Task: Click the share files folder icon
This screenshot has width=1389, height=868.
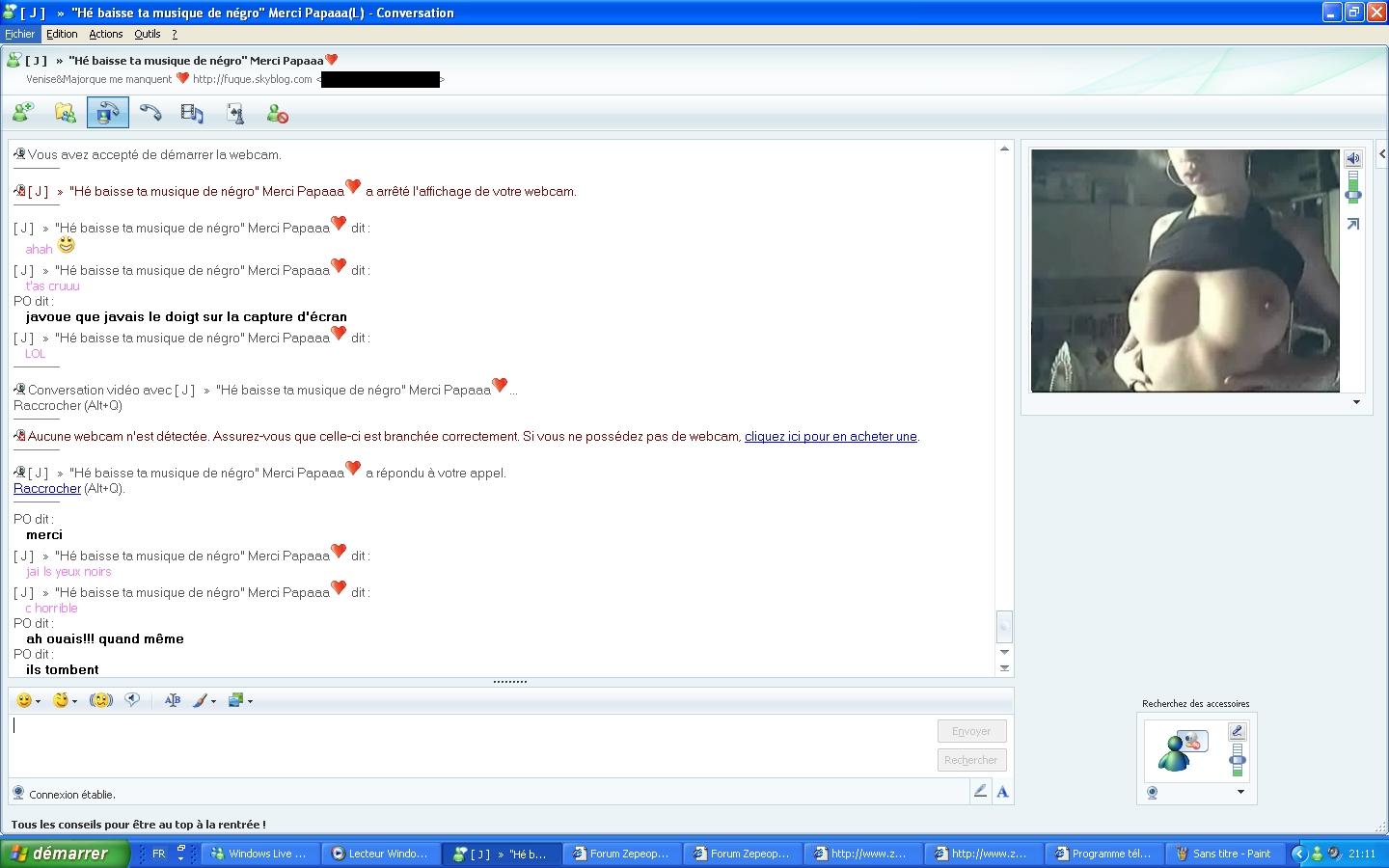Action: [66, 113]
